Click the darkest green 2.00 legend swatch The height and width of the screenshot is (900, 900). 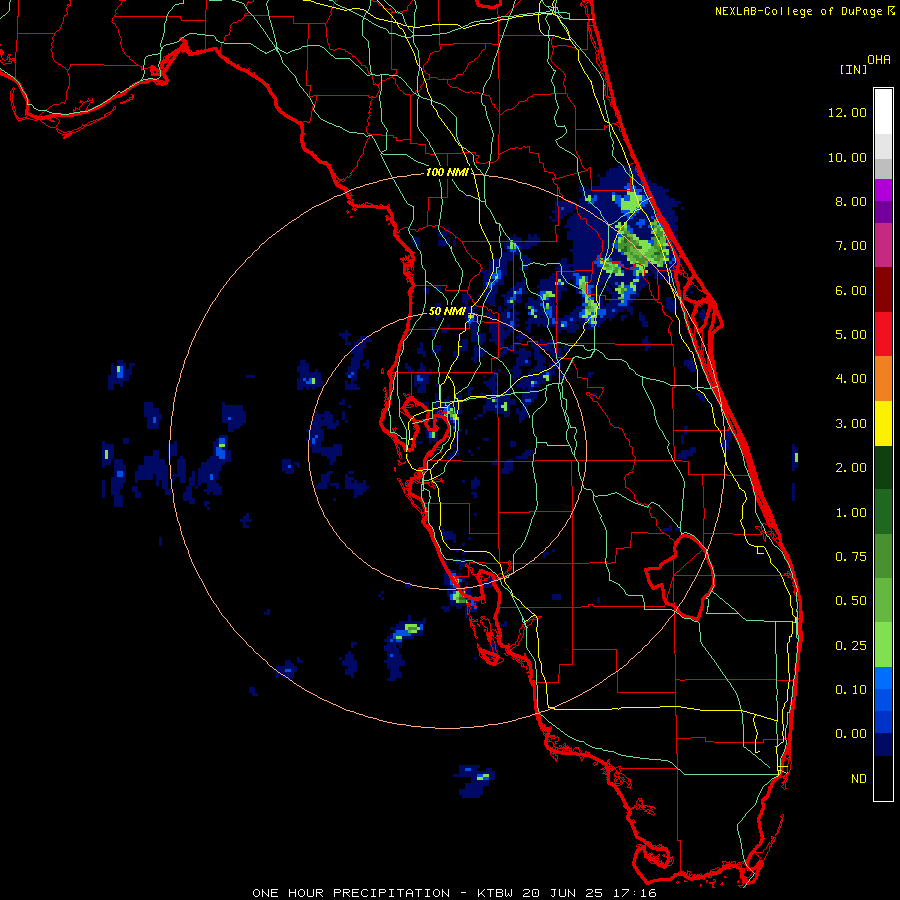[883, 467]
